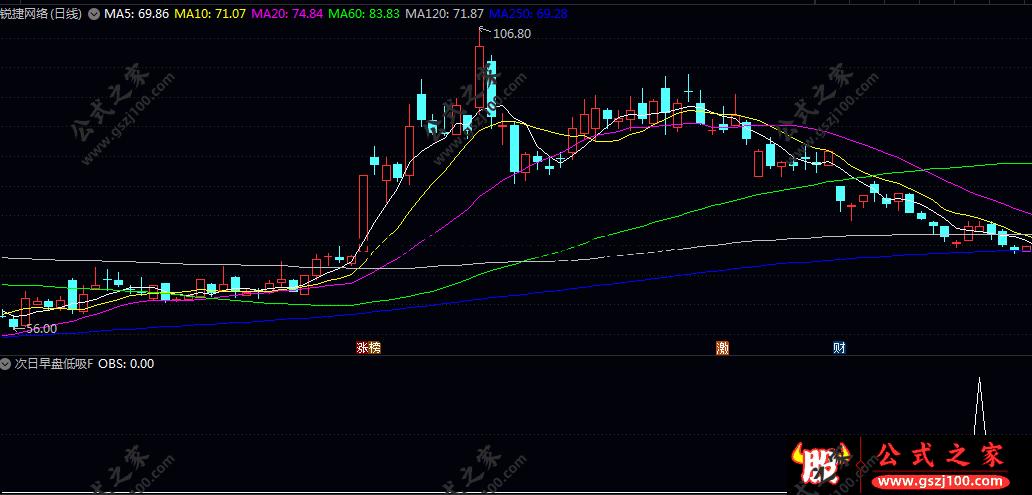This screenshot has height=495, width=1032.
Task: Select the MA250: 69.28 indicator label
Action: tap(529, 13)
